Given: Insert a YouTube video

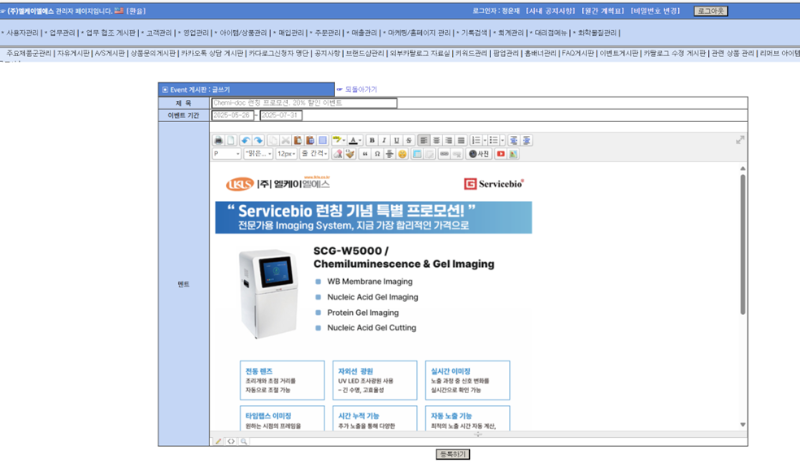Looking at the screenshot, I should [x=501, y=154].
